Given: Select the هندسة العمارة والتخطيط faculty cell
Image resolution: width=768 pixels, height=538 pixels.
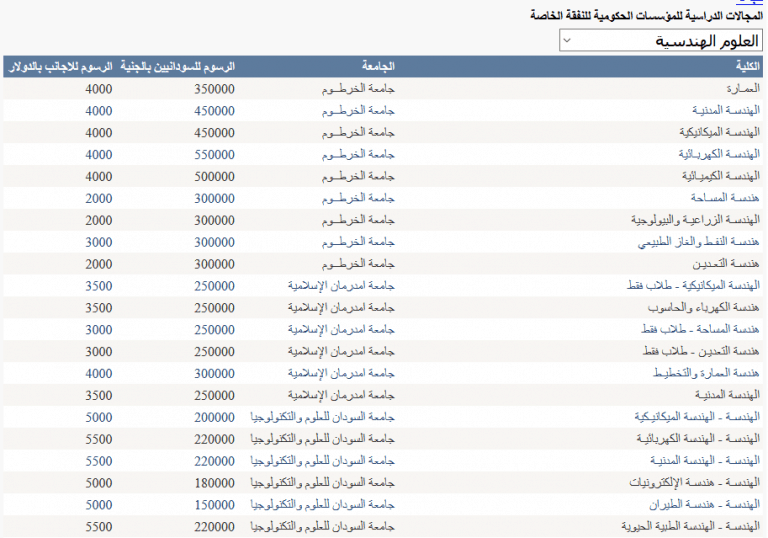Looking at the screenshot, I should click(x=706, y=373).
